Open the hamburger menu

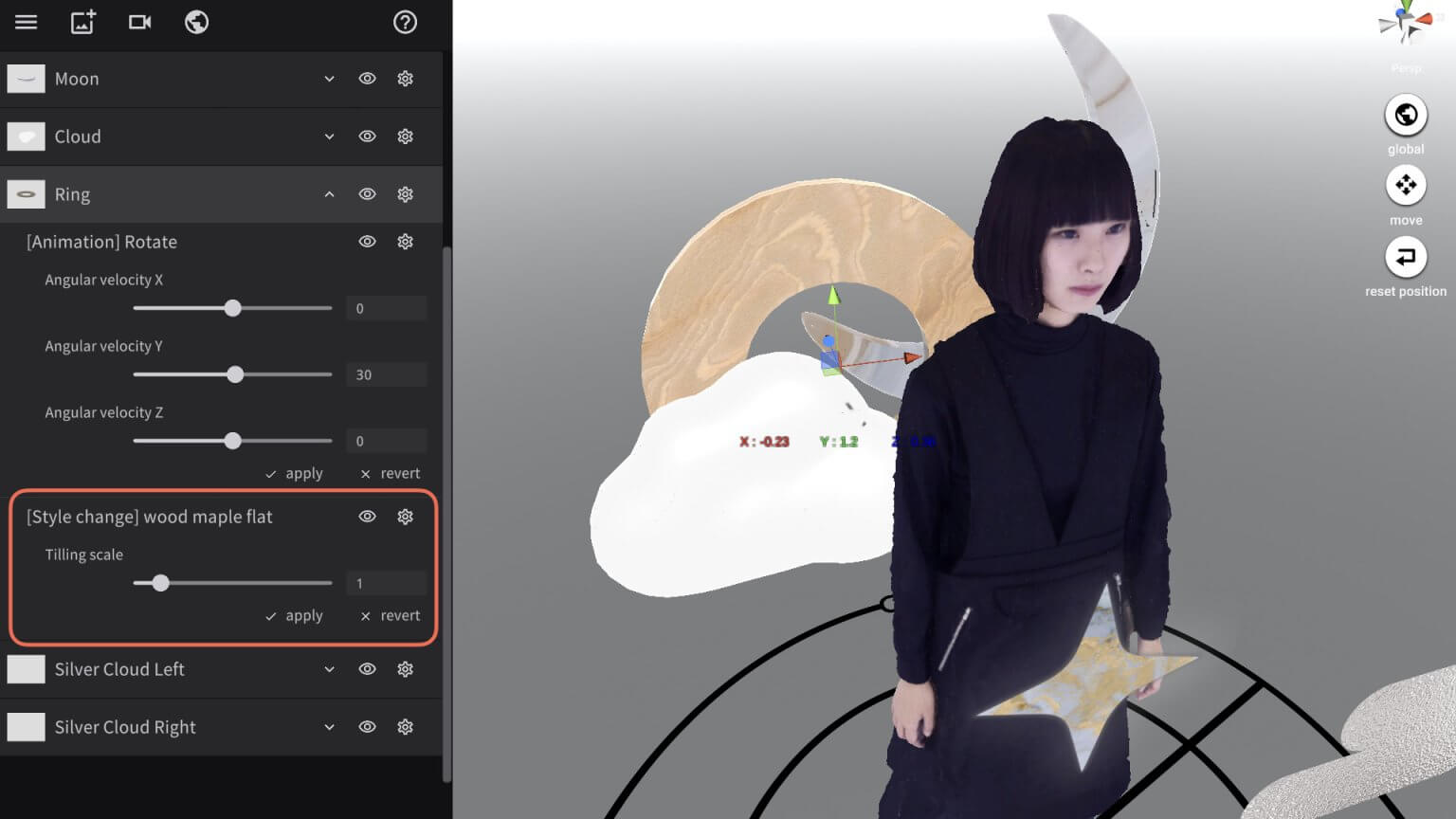point(26,22)
